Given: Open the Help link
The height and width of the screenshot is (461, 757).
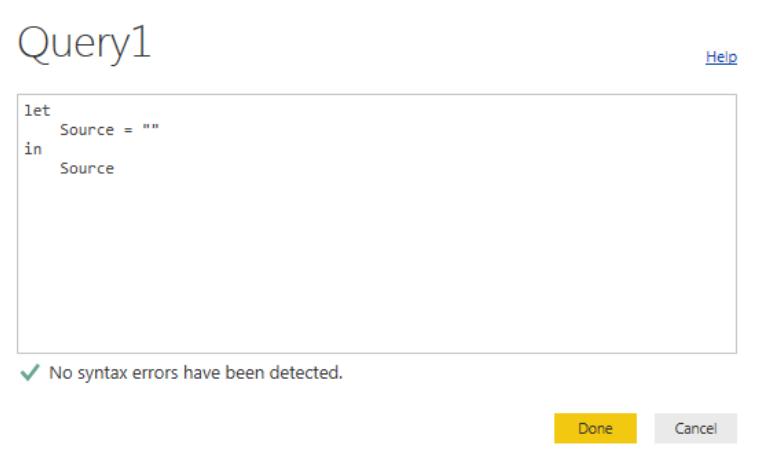Looking at the screenshot, I should pos(721,58).
